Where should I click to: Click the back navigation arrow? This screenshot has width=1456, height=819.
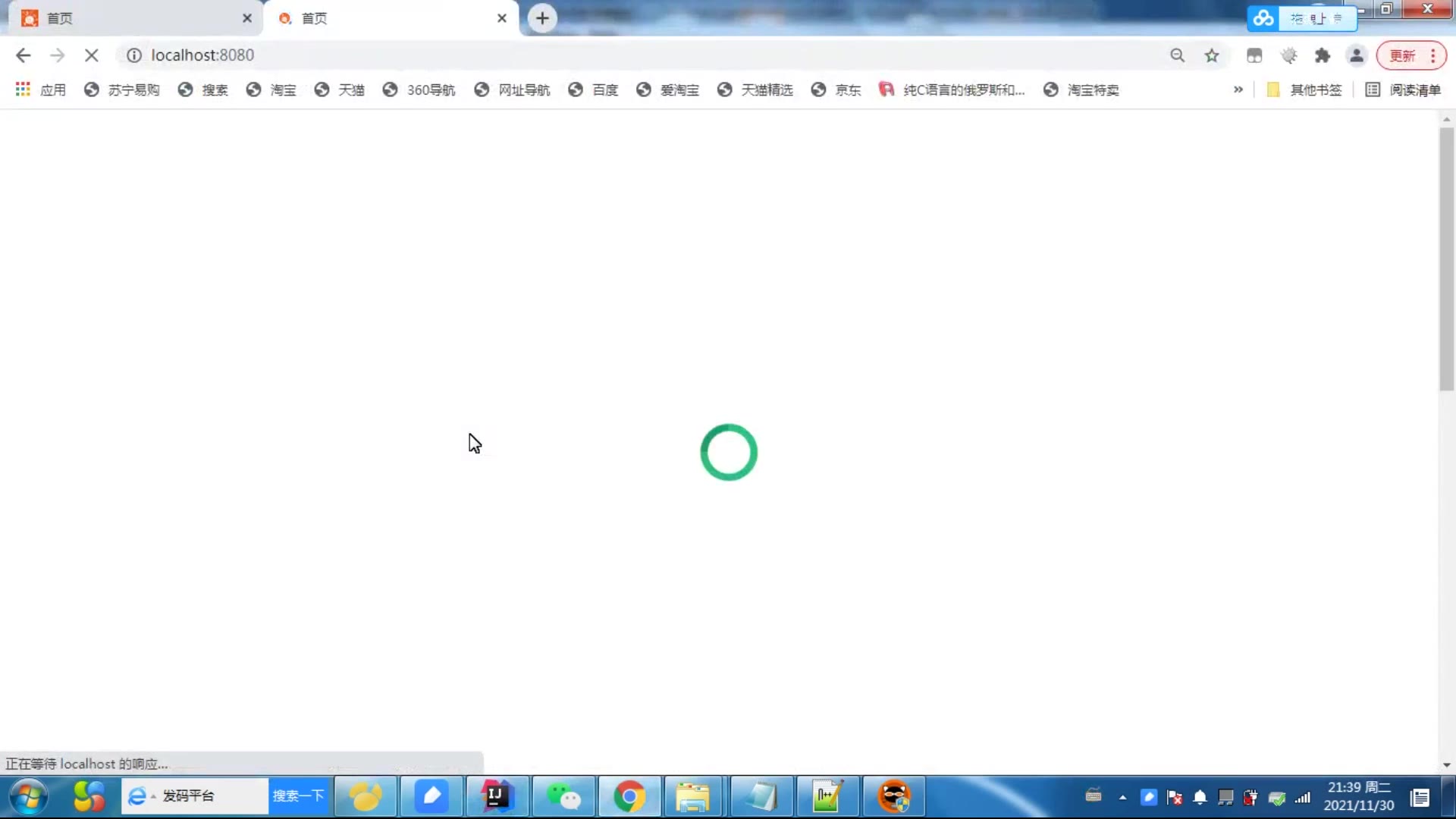23,55
